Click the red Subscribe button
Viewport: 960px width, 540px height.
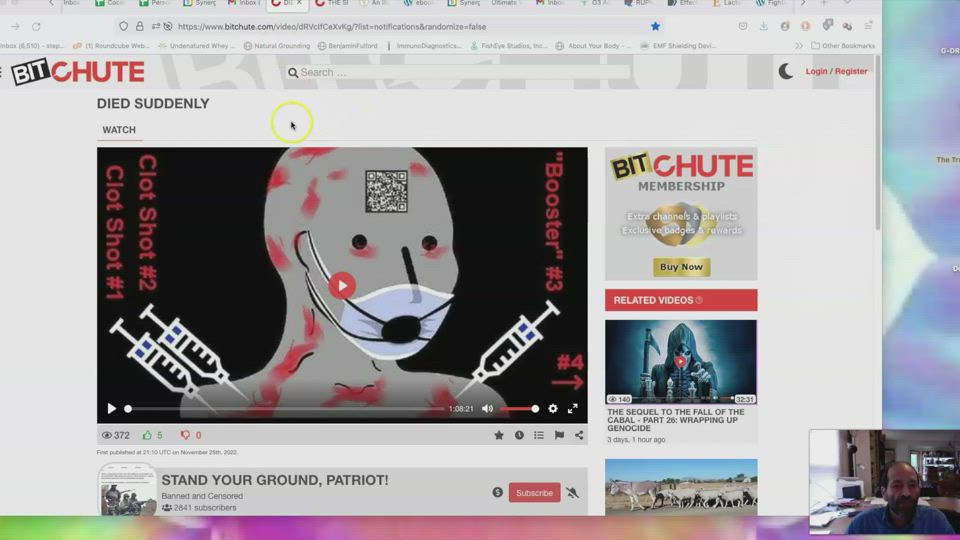pos(534,493)
